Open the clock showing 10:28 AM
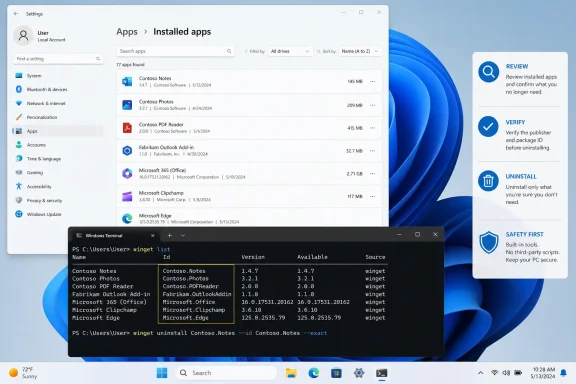This screenshot has height=384, width=576. pyautogui.click(x=543, y=373)
